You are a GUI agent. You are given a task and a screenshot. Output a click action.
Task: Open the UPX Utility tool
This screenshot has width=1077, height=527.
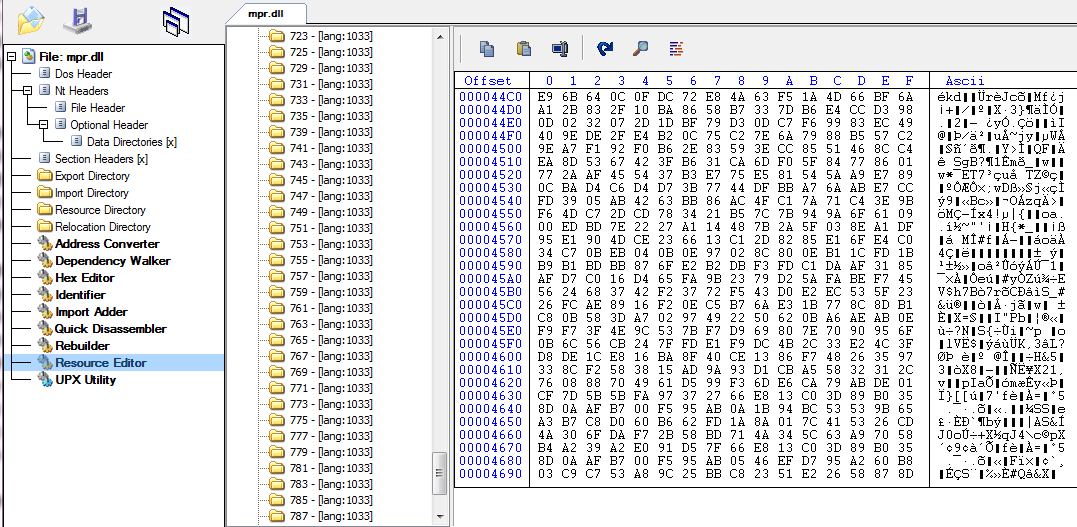(85, 380)
